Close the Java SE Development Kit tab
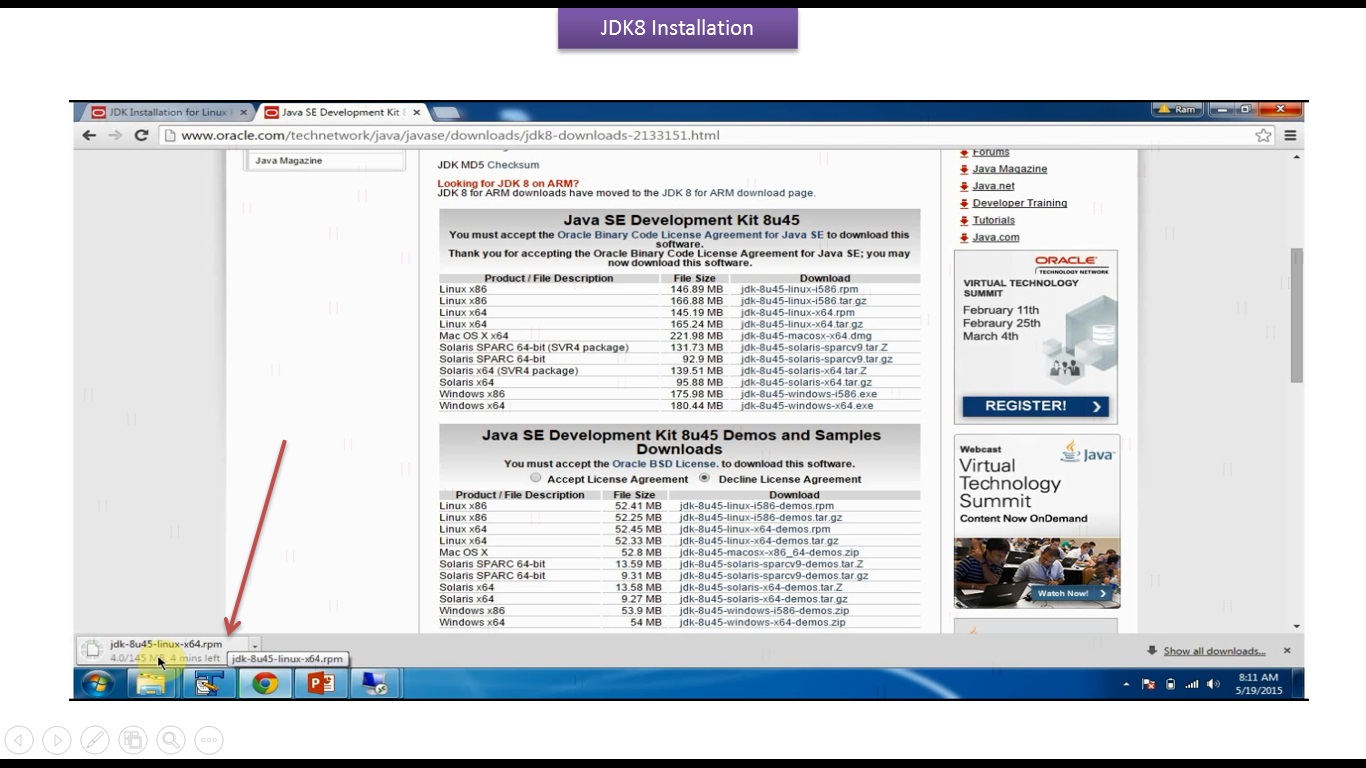Image resolution: width=1366 pixels, height=768 pixels. coord(417,112)
